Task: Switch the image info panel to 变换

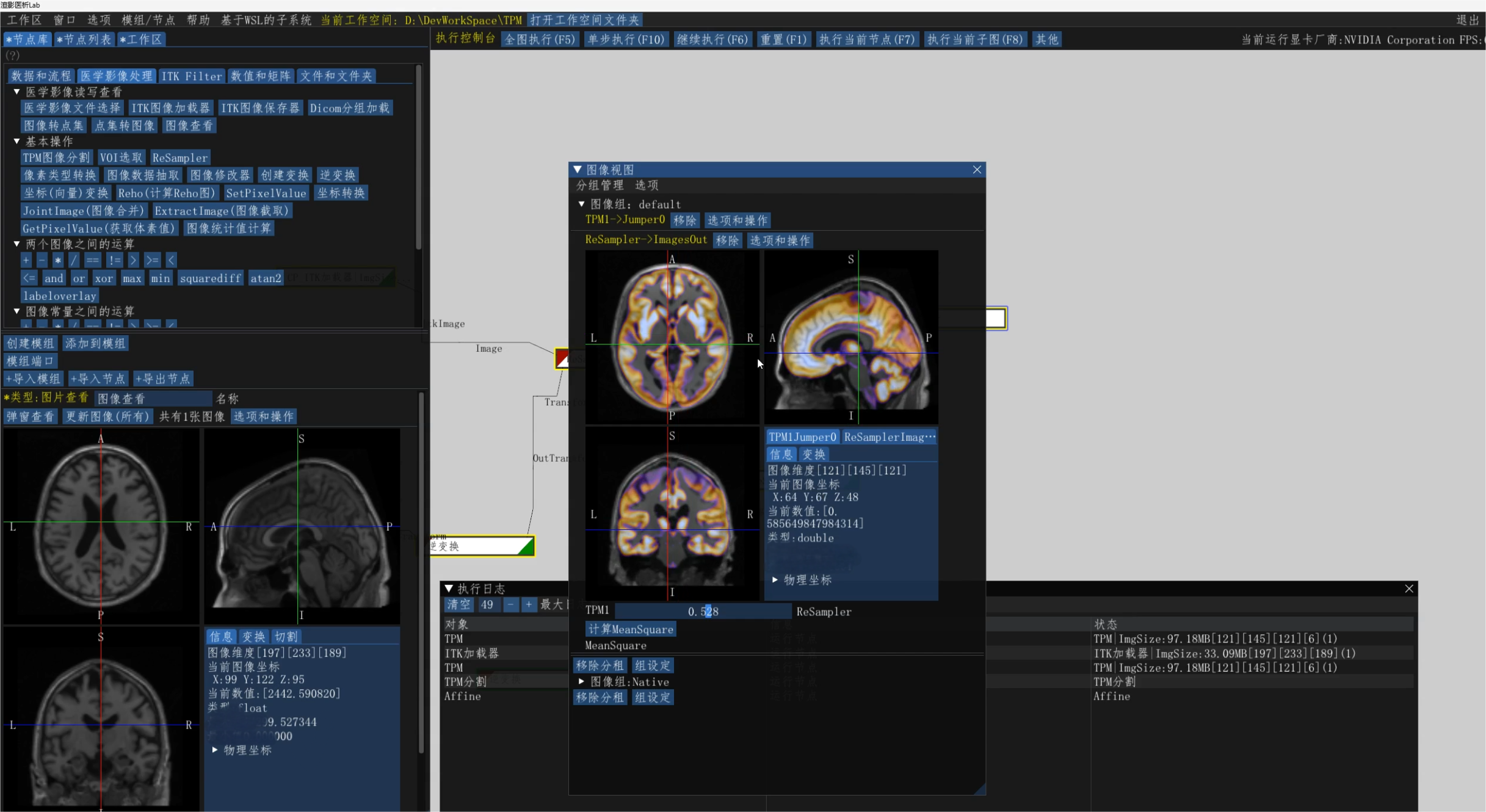Action: click(253, 636)
